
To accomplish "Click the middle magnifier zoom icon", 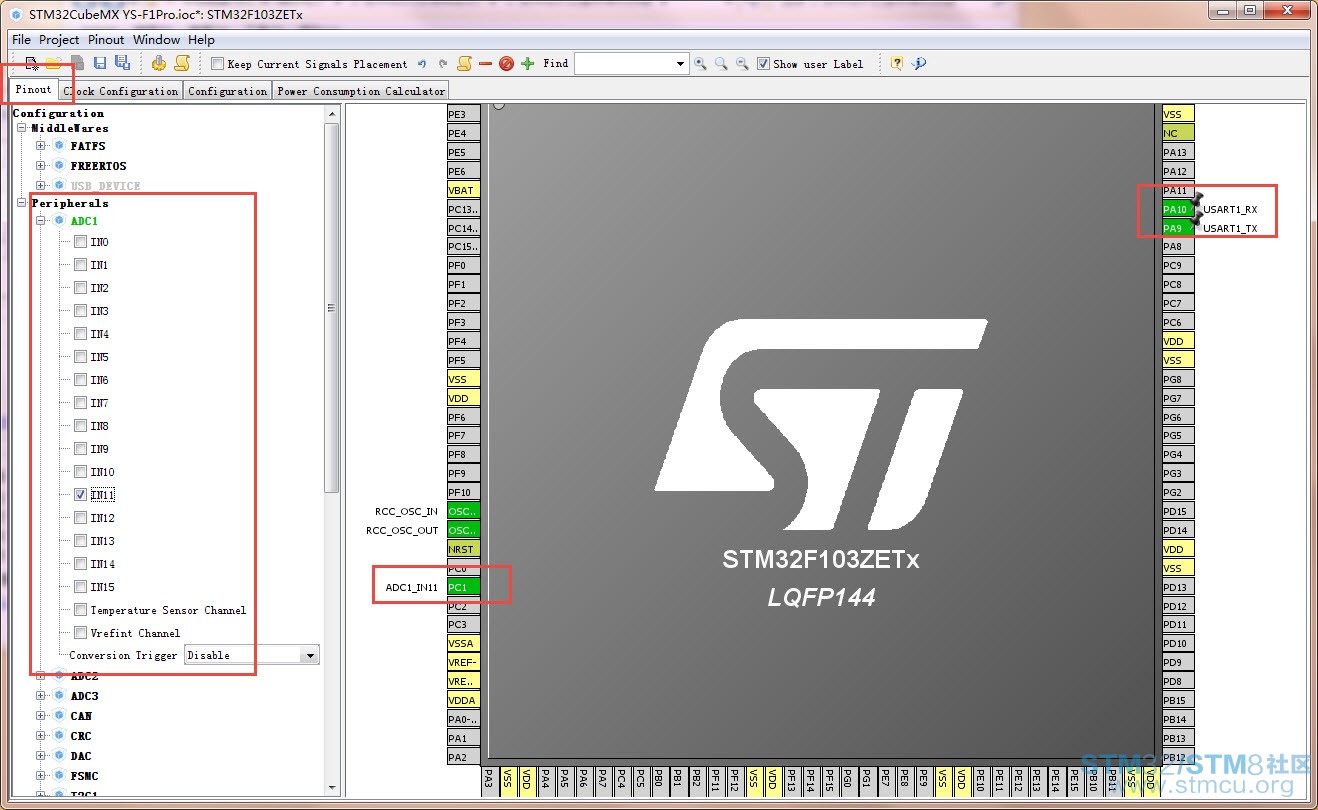I will [721, 64].
